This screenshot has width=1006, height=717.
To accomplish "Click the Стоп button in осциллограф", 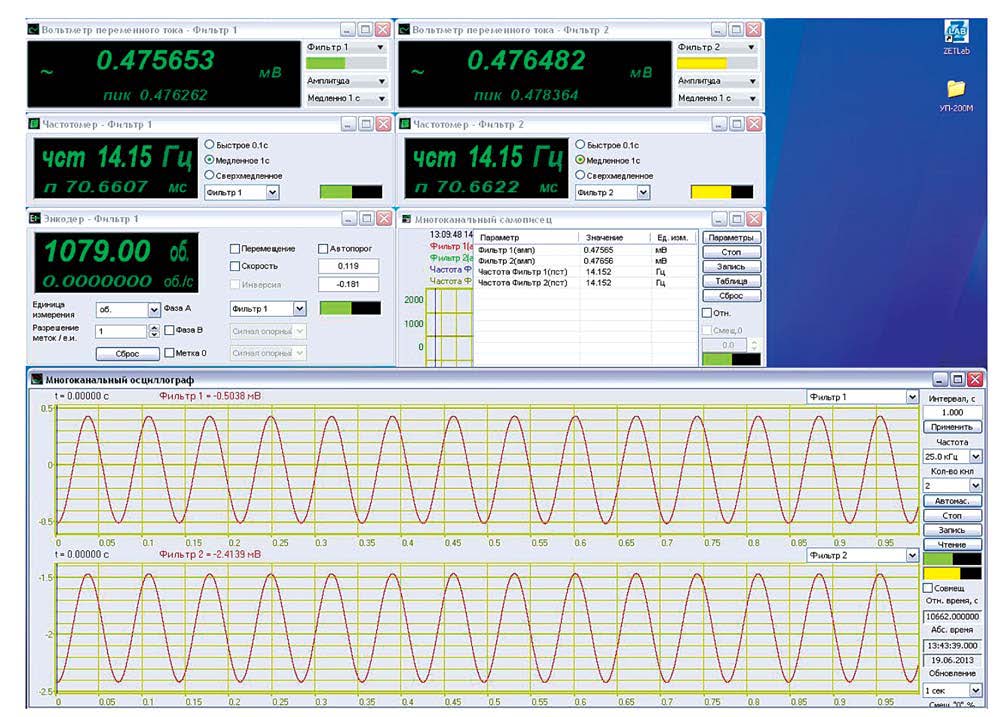I will (x=952, y=516).
